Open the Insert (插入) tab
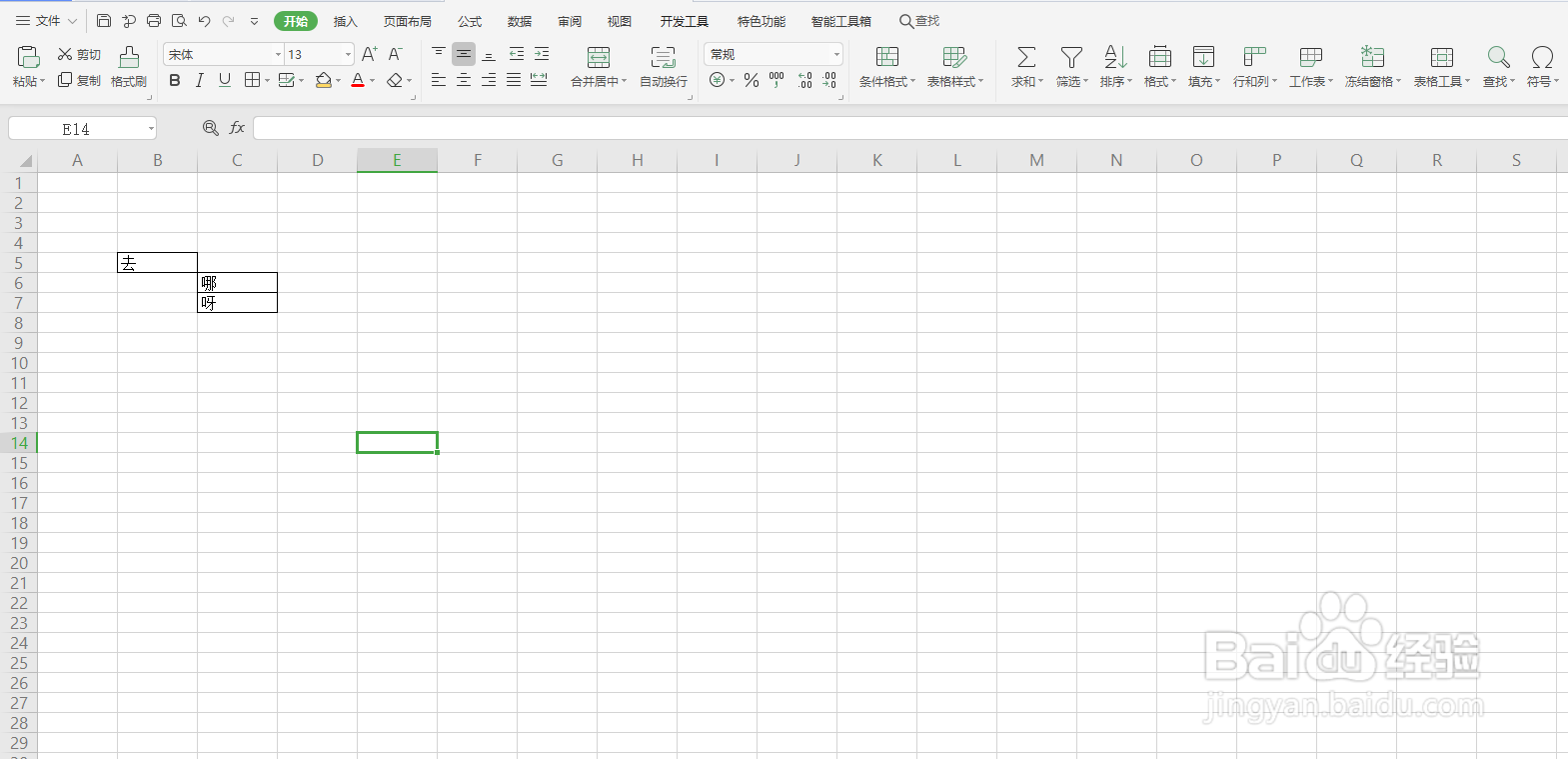 tap(345, 21)
